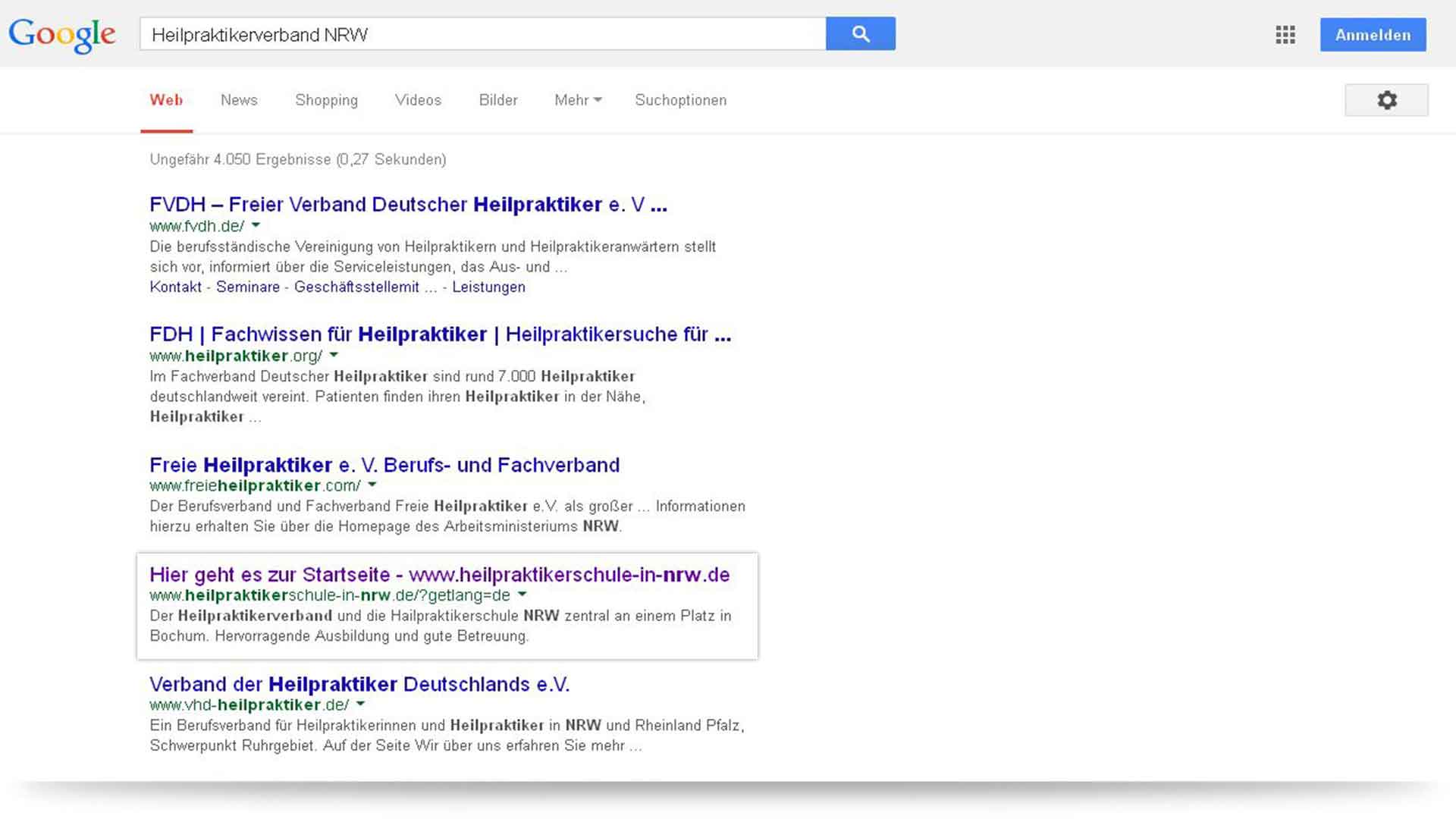The width and height of the screenshot is (1456, 819).
Task: Open the Google apps grid icon
Action: pyautogui.click(x=1285, y=35)
